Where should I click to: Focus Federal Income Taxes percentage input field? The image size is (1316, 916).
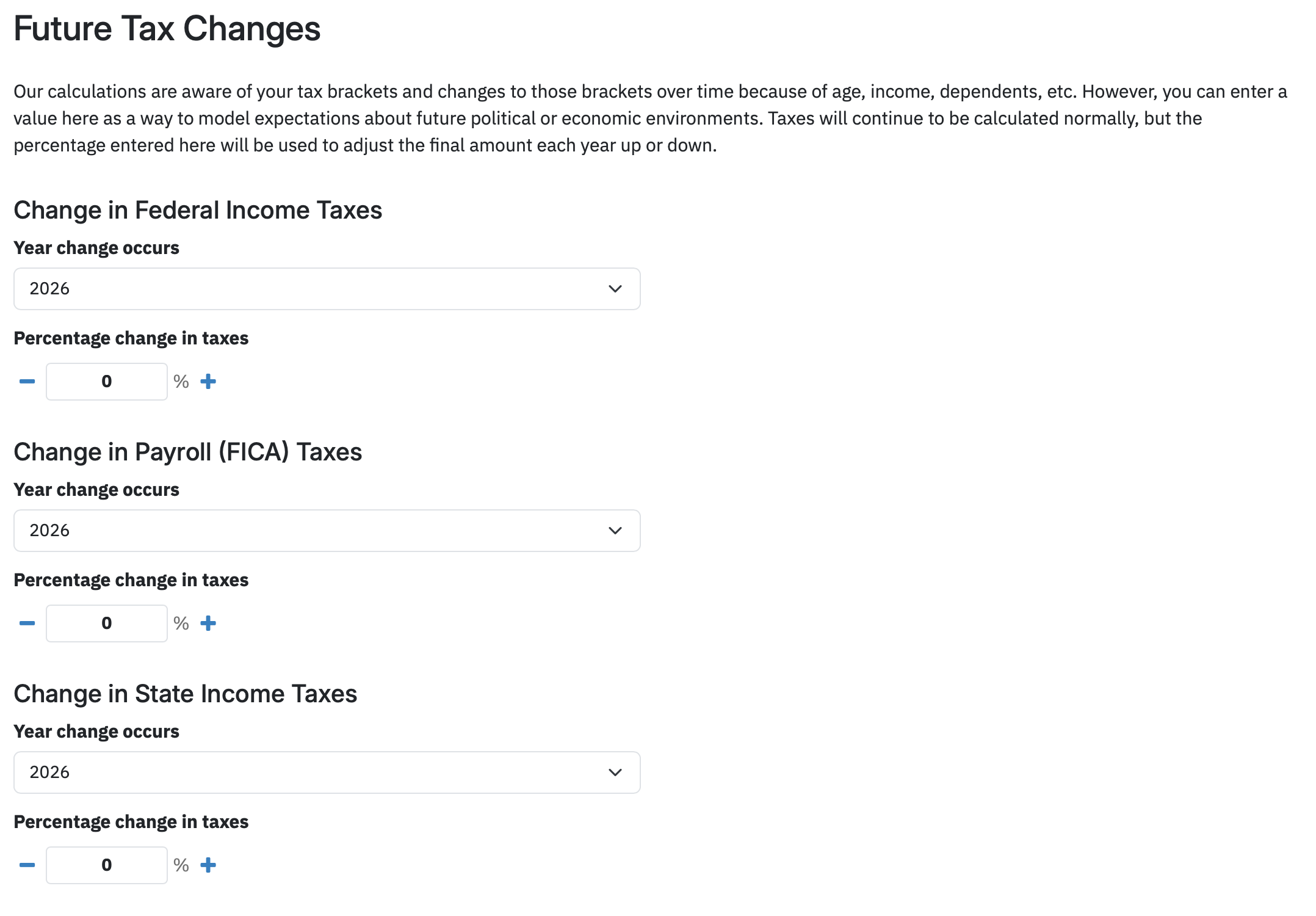(107, 382)
